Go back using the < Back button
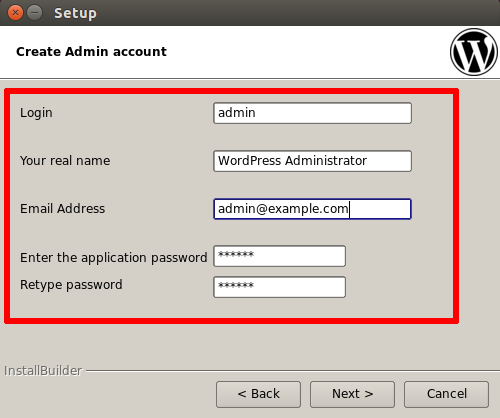The width and height of the screenshot is (500, 418). 258,394
